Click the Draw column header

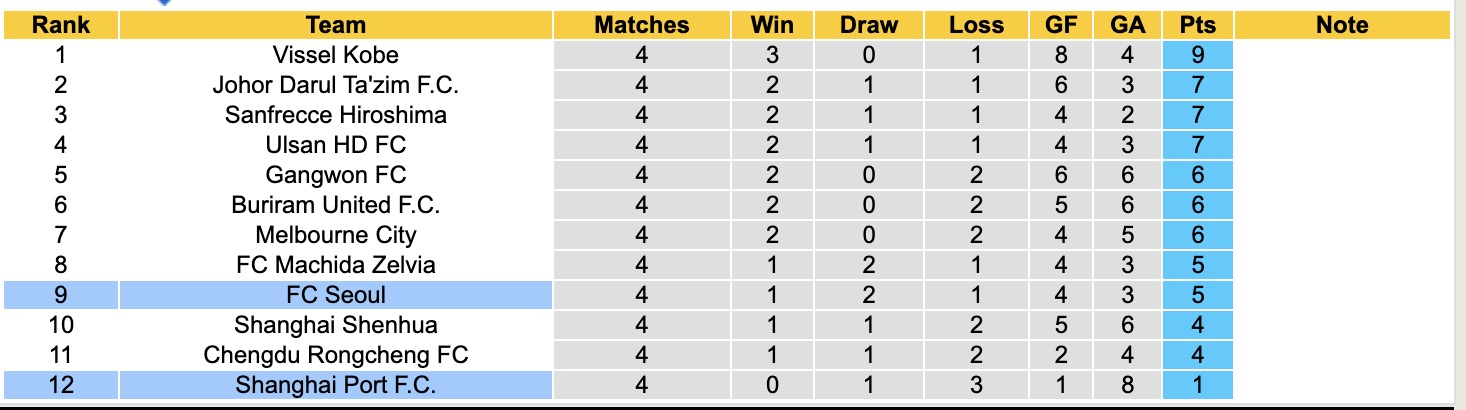click(x=869, y=25)
